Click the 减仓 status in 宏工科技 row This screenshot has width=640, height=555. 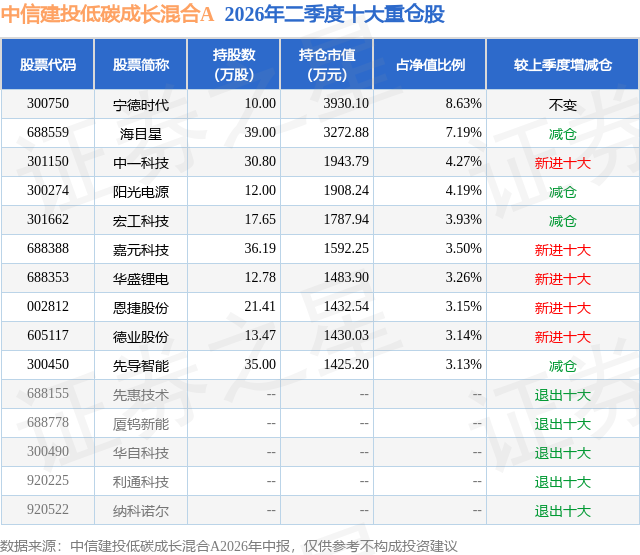click(563, 221)
